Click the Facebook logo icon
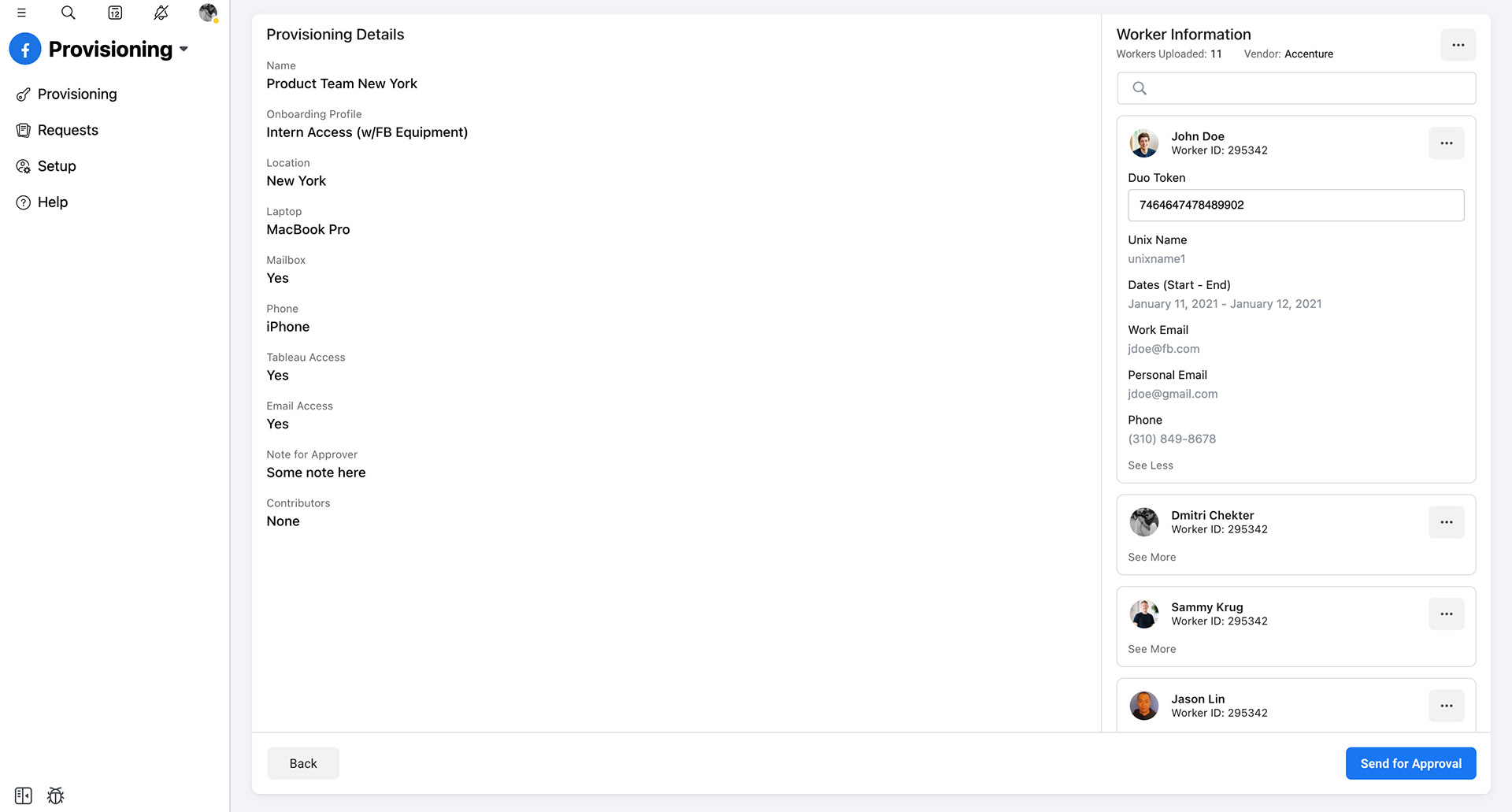Screen dimensions: 1512x812 tap(25, 49)
